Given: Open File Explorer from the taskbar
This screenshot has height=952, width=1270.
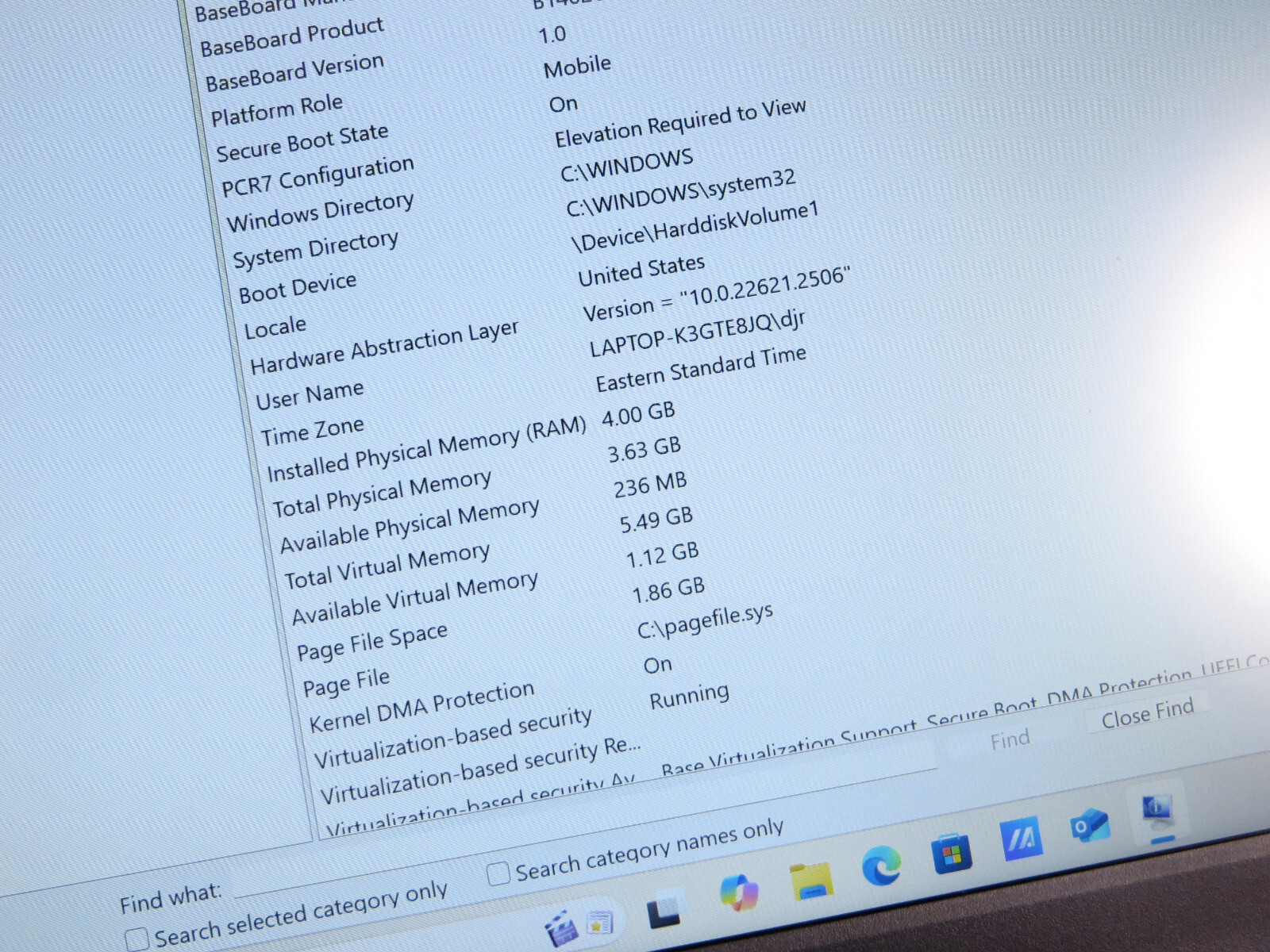Looking at the screenshot, I should [x=810, y=881].
